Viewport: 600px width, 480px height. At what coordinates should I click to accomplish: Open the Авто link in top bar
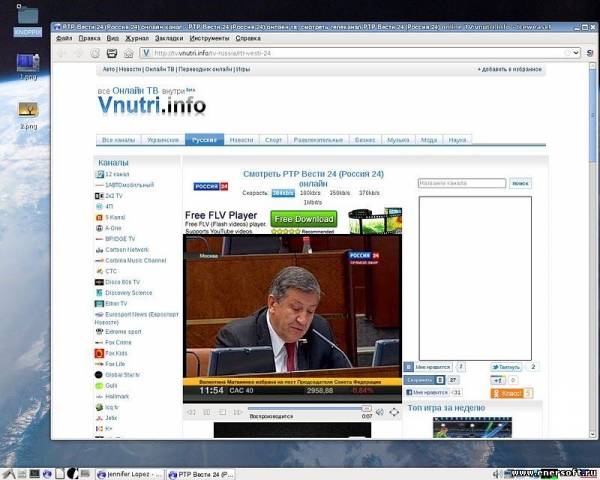click(x=108, y=69)
